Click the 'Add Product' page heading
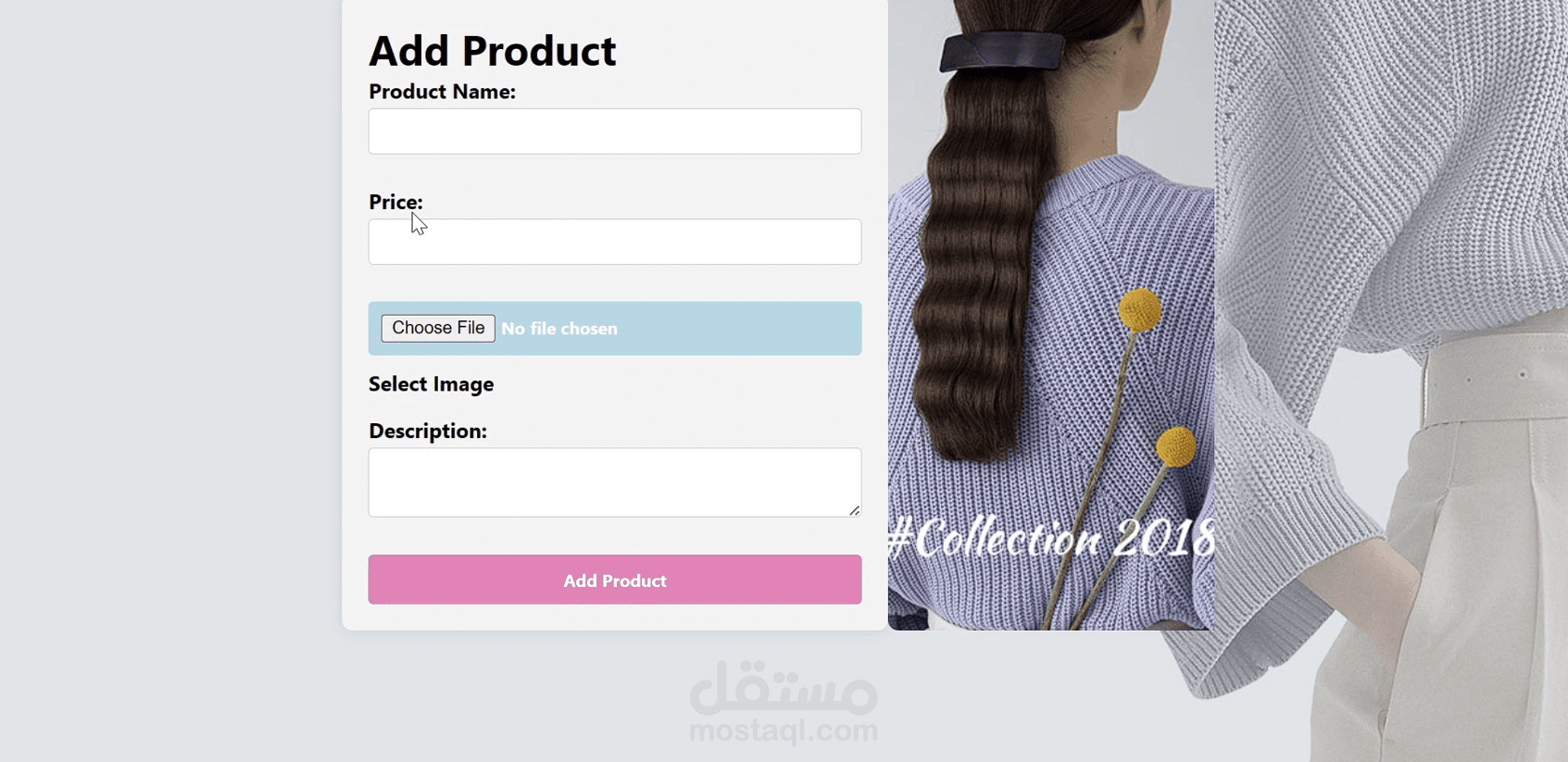 493,50
